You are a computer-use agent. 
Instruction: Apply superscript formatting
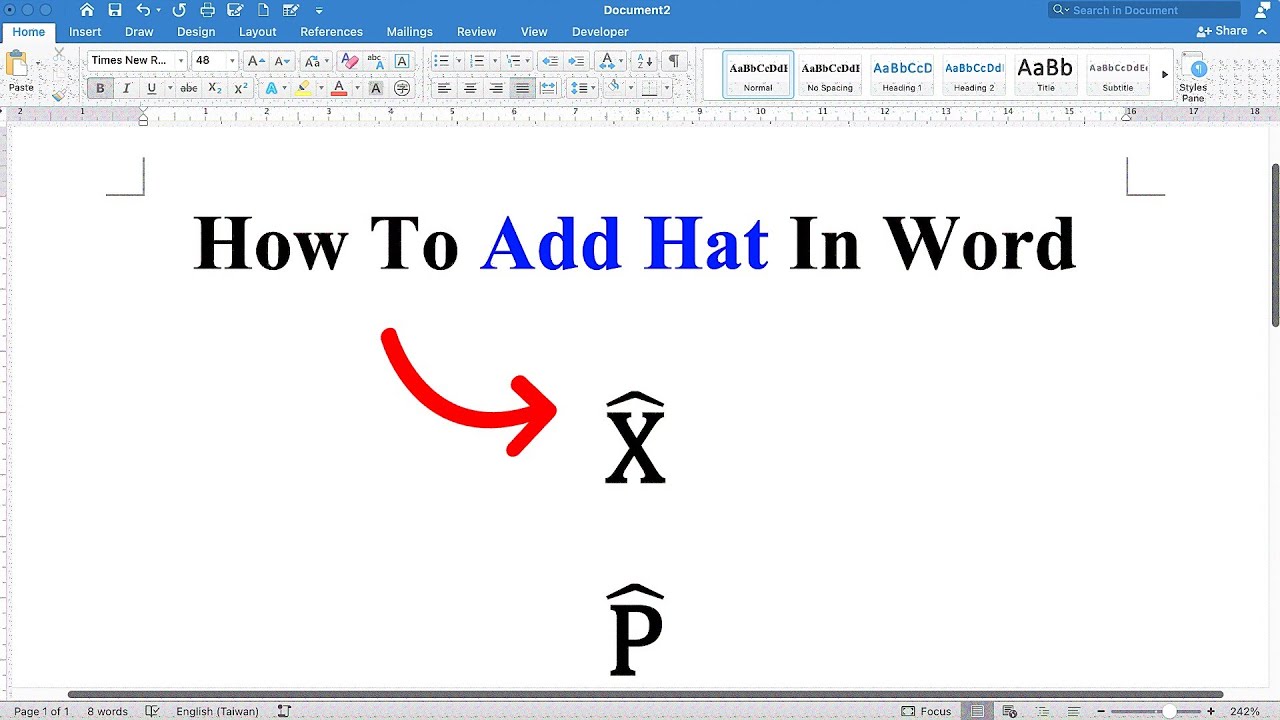point(240,89)
